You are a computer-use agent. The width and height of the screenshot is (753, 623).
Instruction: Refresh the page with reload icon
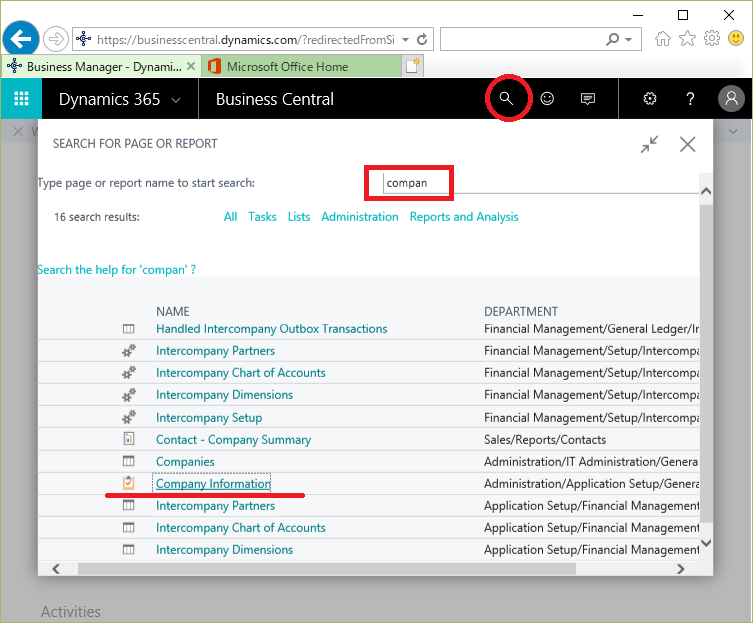click(422, 39)
